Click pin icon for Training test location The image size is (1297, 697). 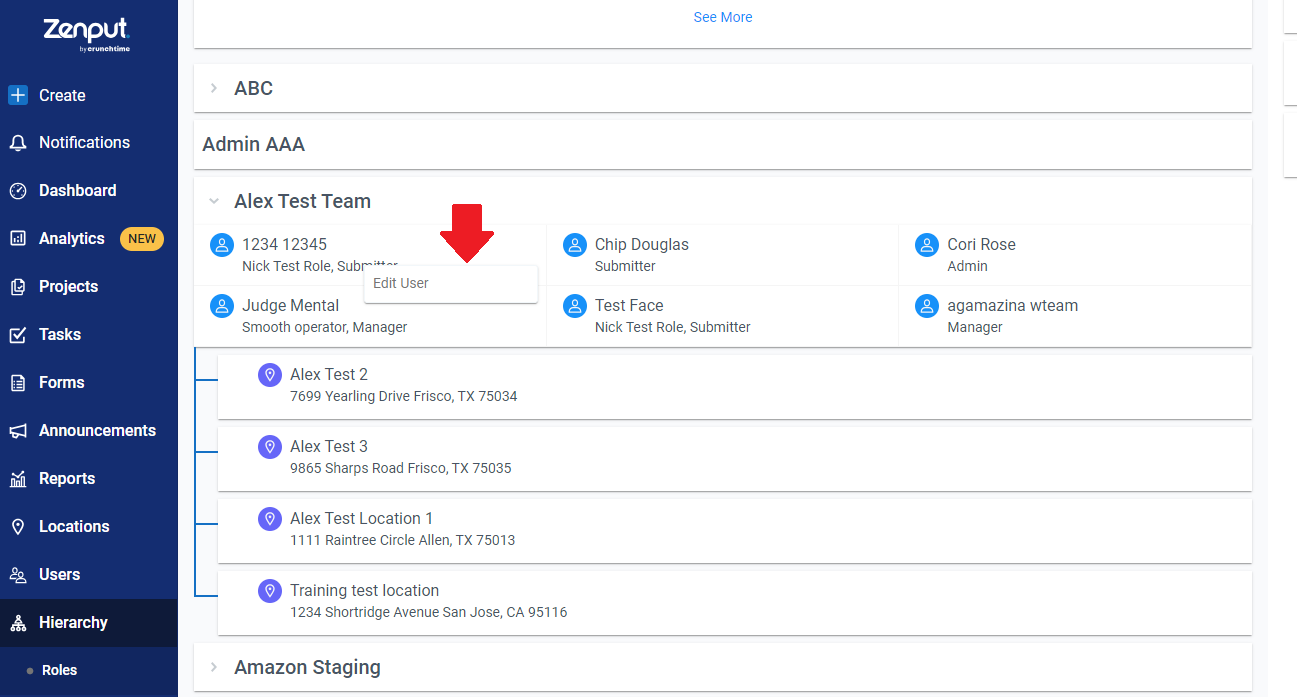270,591
